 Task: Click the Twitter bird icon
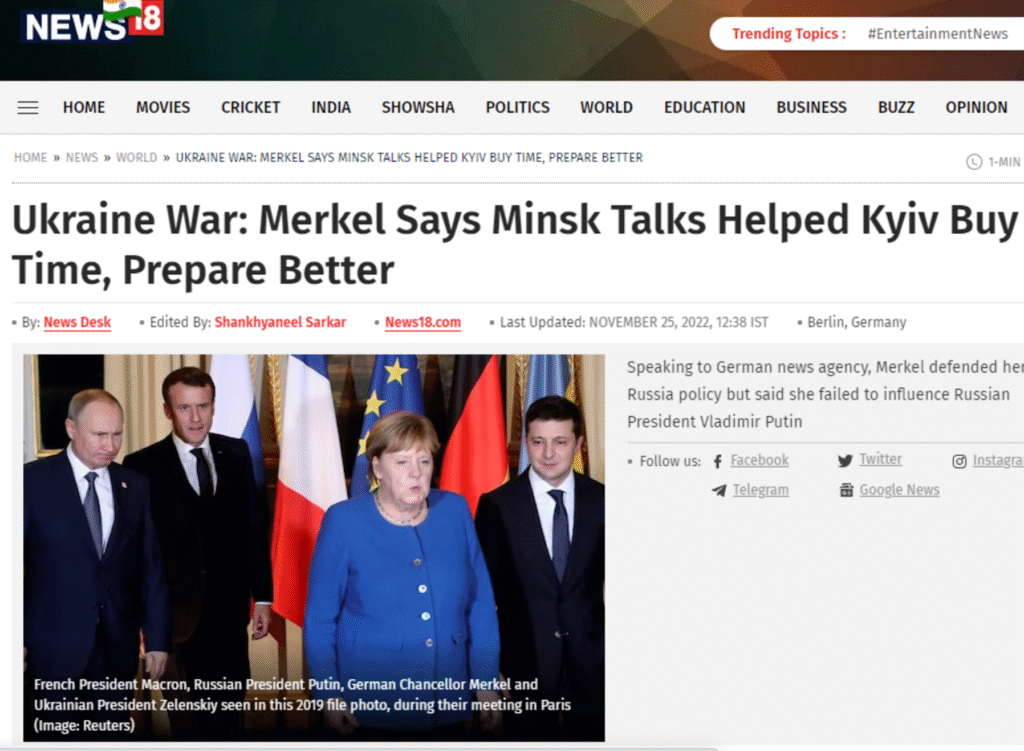coord(844,461)
